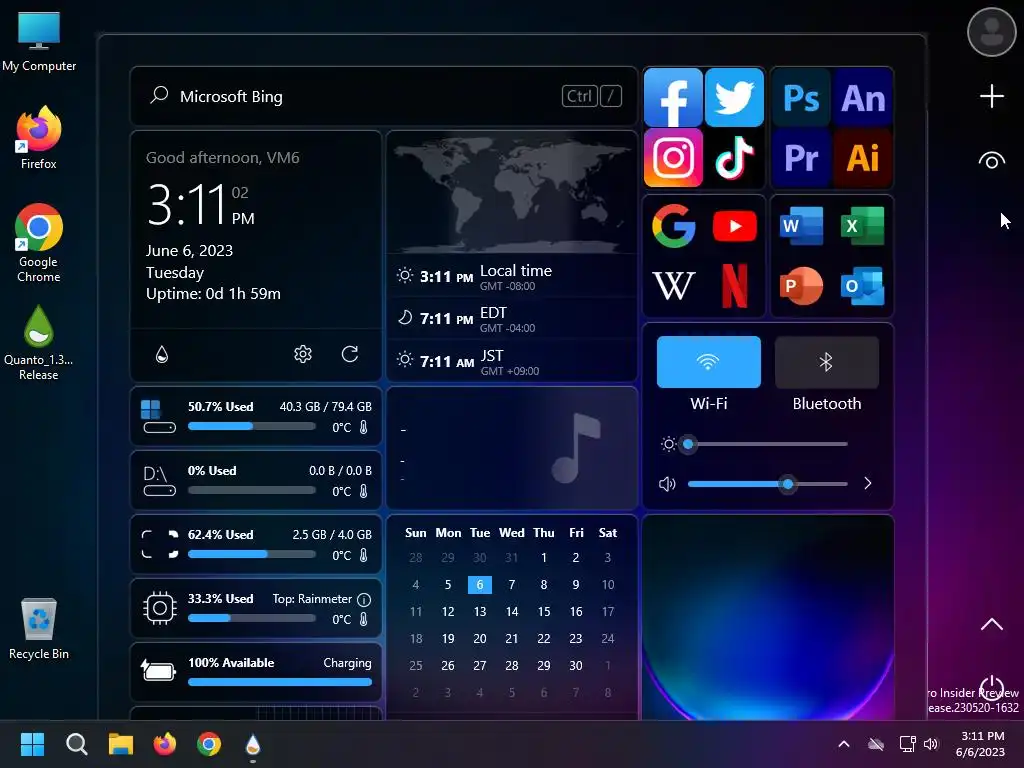The image size is (1024, 768).
Task: Open the Google shortcut icon
Action: point(673,226)
